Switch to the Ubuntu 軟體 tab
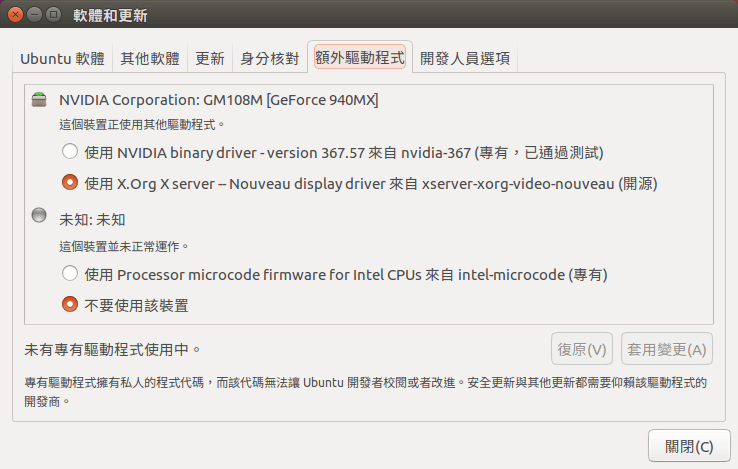Viewport: 738px width, 469px height. (62, 58)
